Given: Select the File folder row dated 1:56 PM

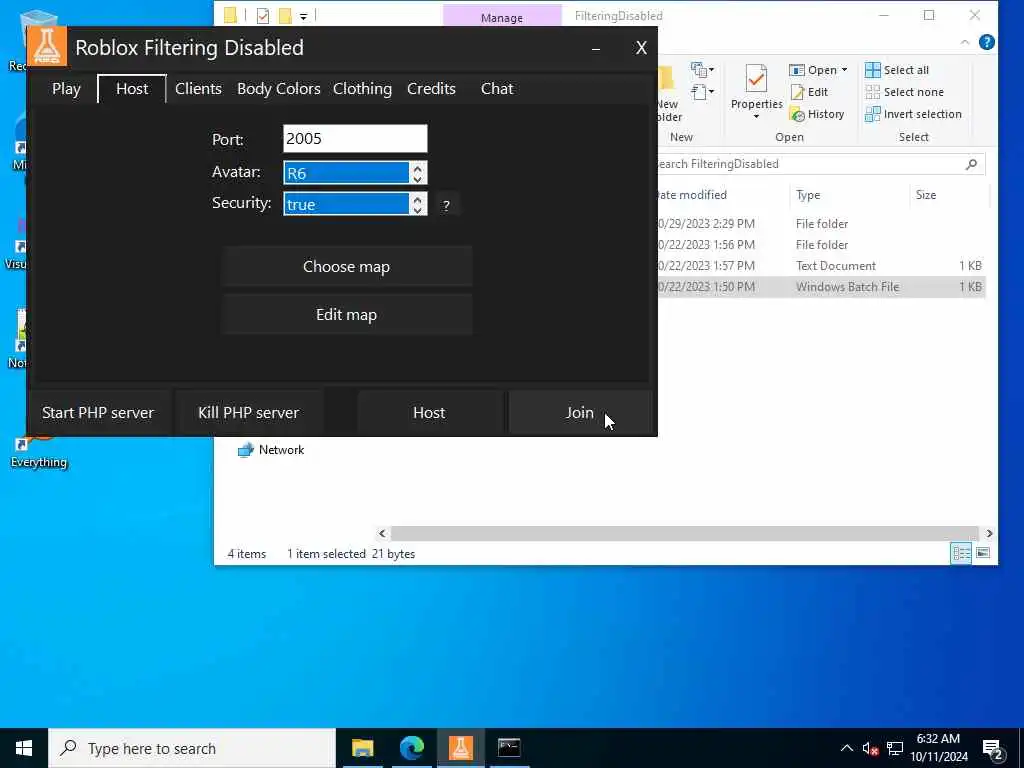Looking at the screenshot, I should point(821,245).
